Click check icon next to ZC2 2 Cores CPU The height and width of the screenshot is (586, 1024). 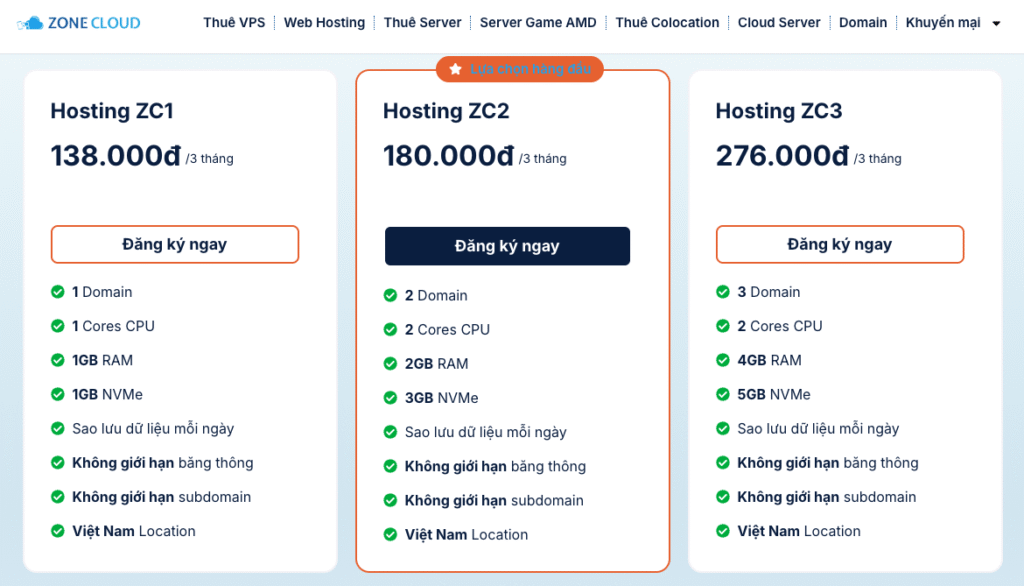point(390,330)
